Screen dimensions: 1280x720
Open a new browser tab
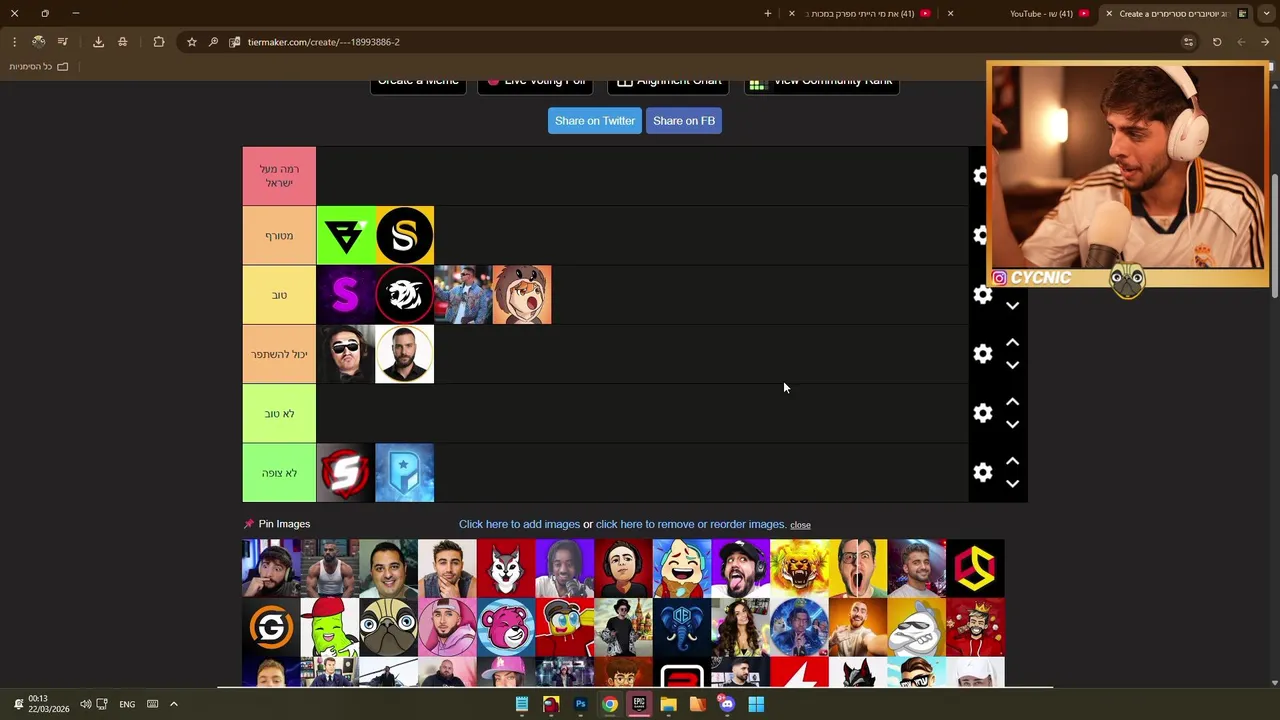(768, 14)
